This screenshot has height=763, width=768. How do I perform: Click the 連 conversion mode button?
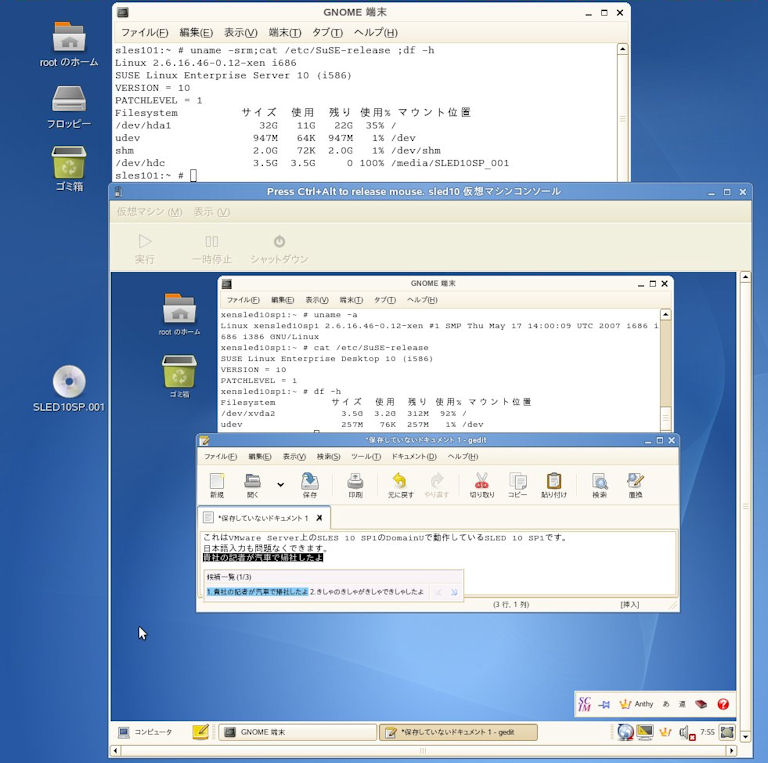[682, 704]
